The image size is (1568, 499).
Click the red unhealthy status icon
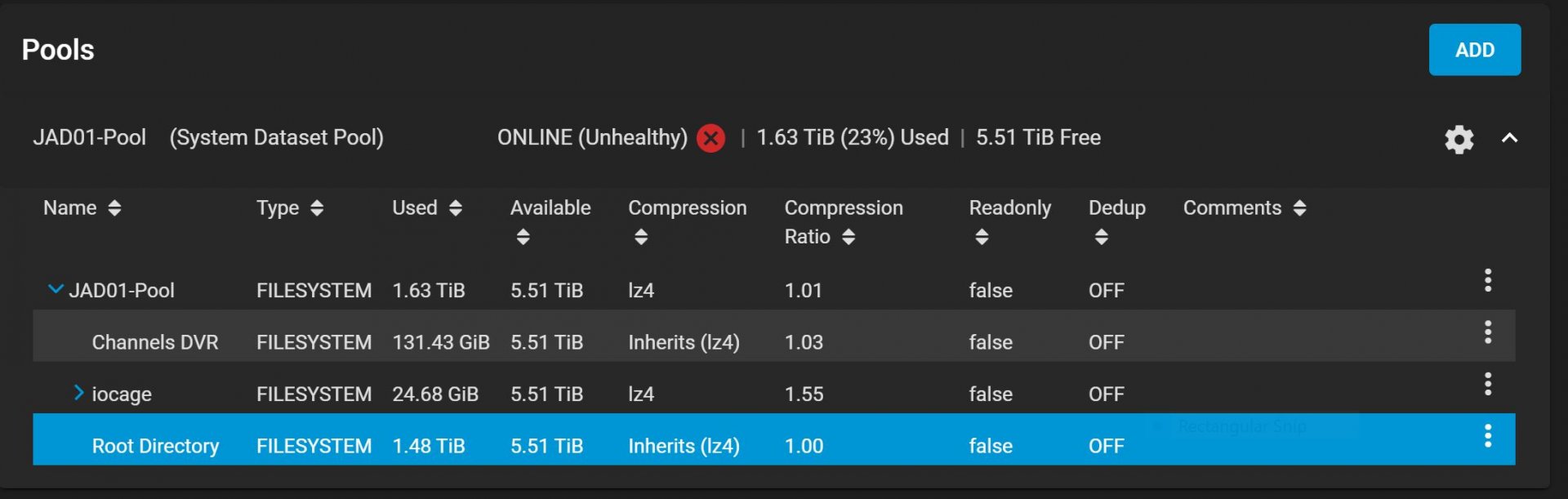pyautogui.click(x=710, y=138)
